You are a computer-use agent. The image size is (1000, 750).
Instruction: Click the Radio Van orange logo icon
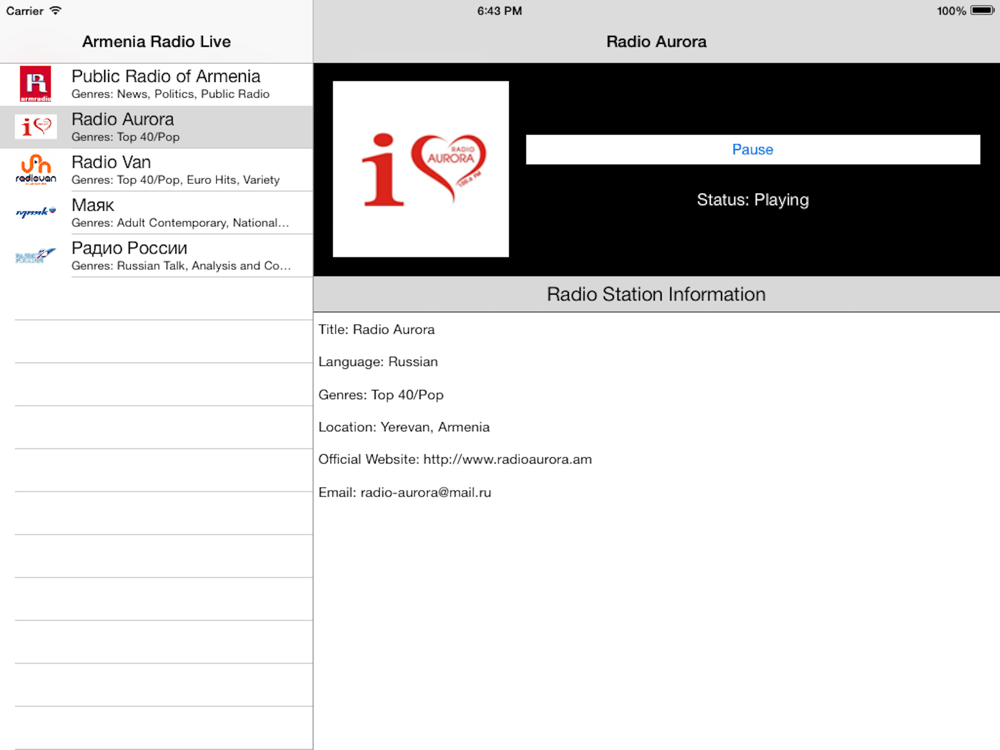tap(36, 170)
